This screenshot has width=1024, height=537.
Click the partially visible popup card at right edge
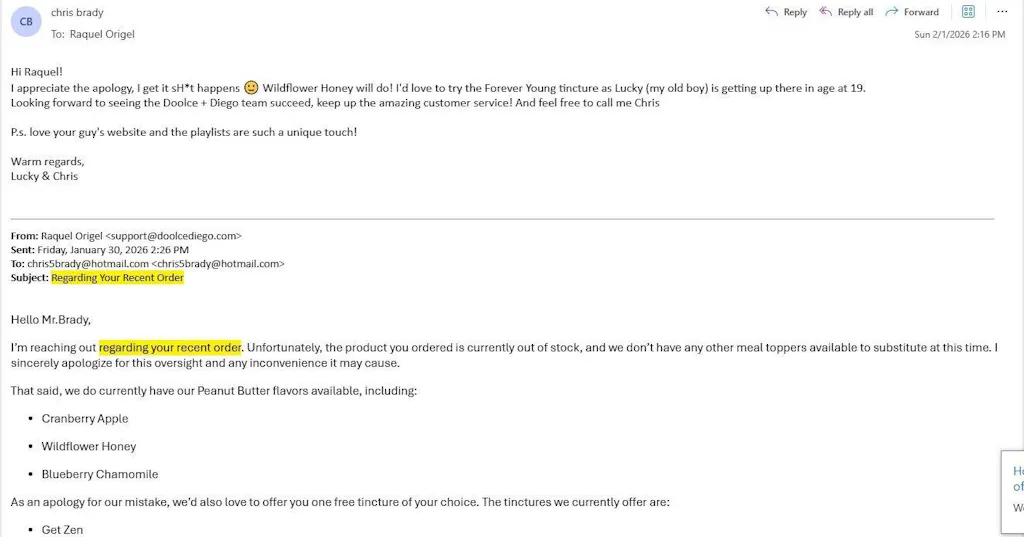1013,491
